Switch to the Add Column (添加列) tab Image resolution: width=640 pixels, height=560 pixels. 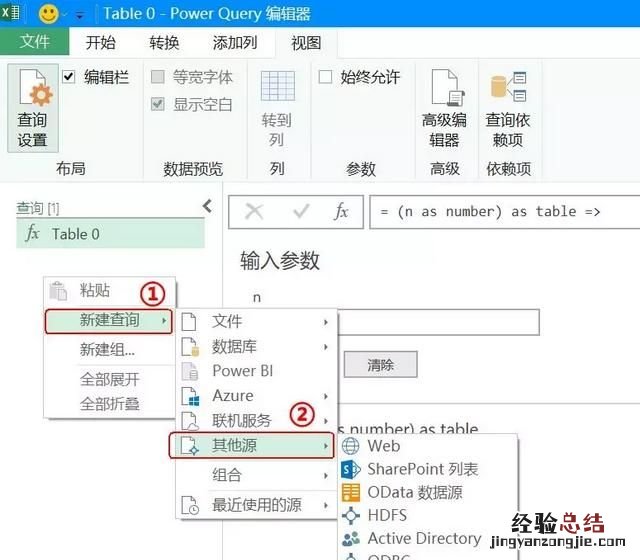(x=235, y=42)
